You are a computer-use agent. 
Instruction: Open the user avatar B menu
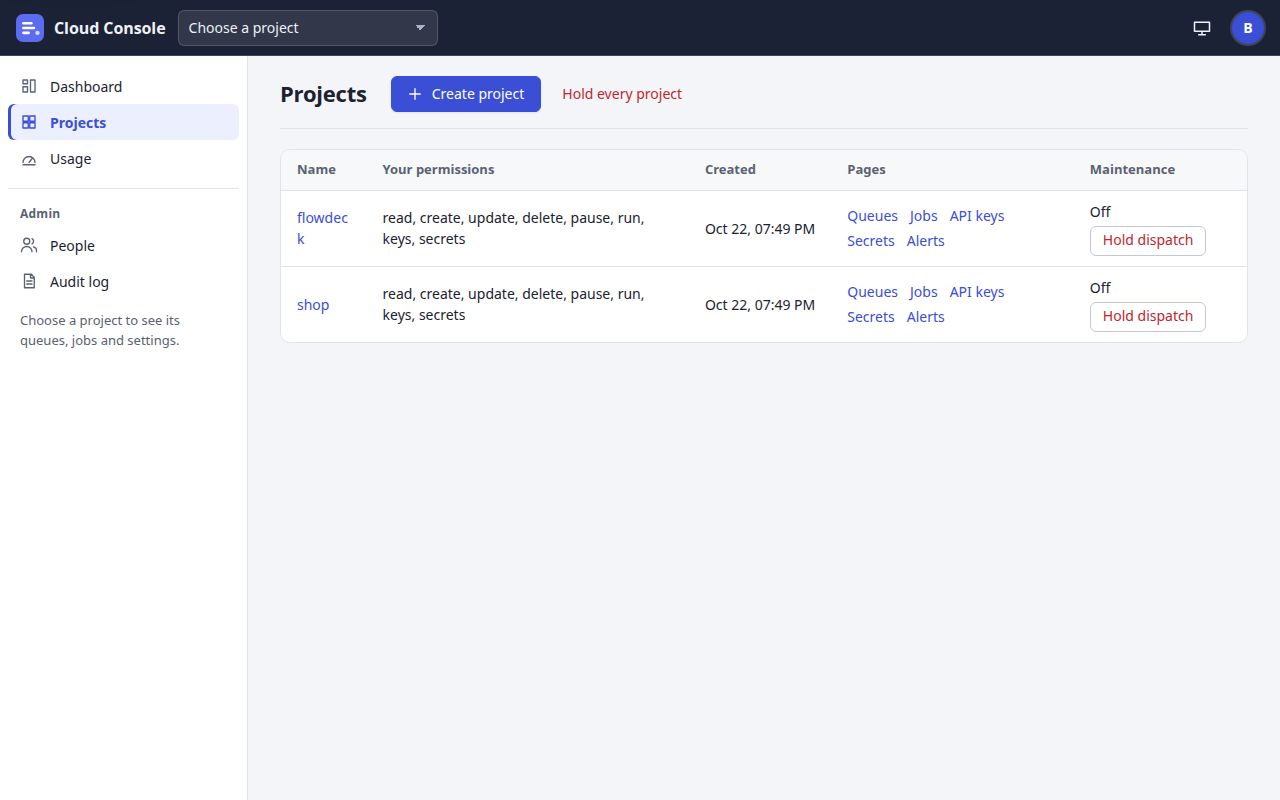(1247, 28)
